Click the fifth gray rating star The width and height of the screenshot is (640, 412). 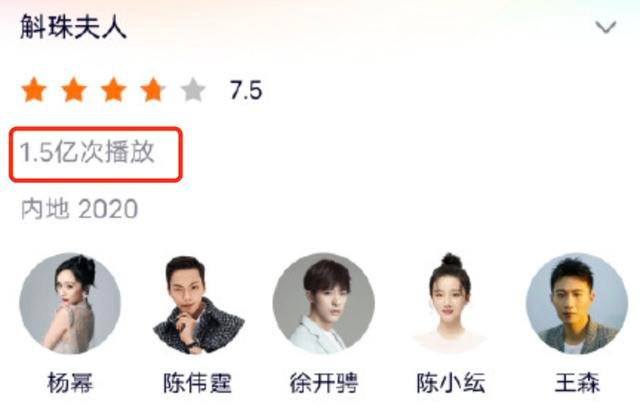click(193, 89)
